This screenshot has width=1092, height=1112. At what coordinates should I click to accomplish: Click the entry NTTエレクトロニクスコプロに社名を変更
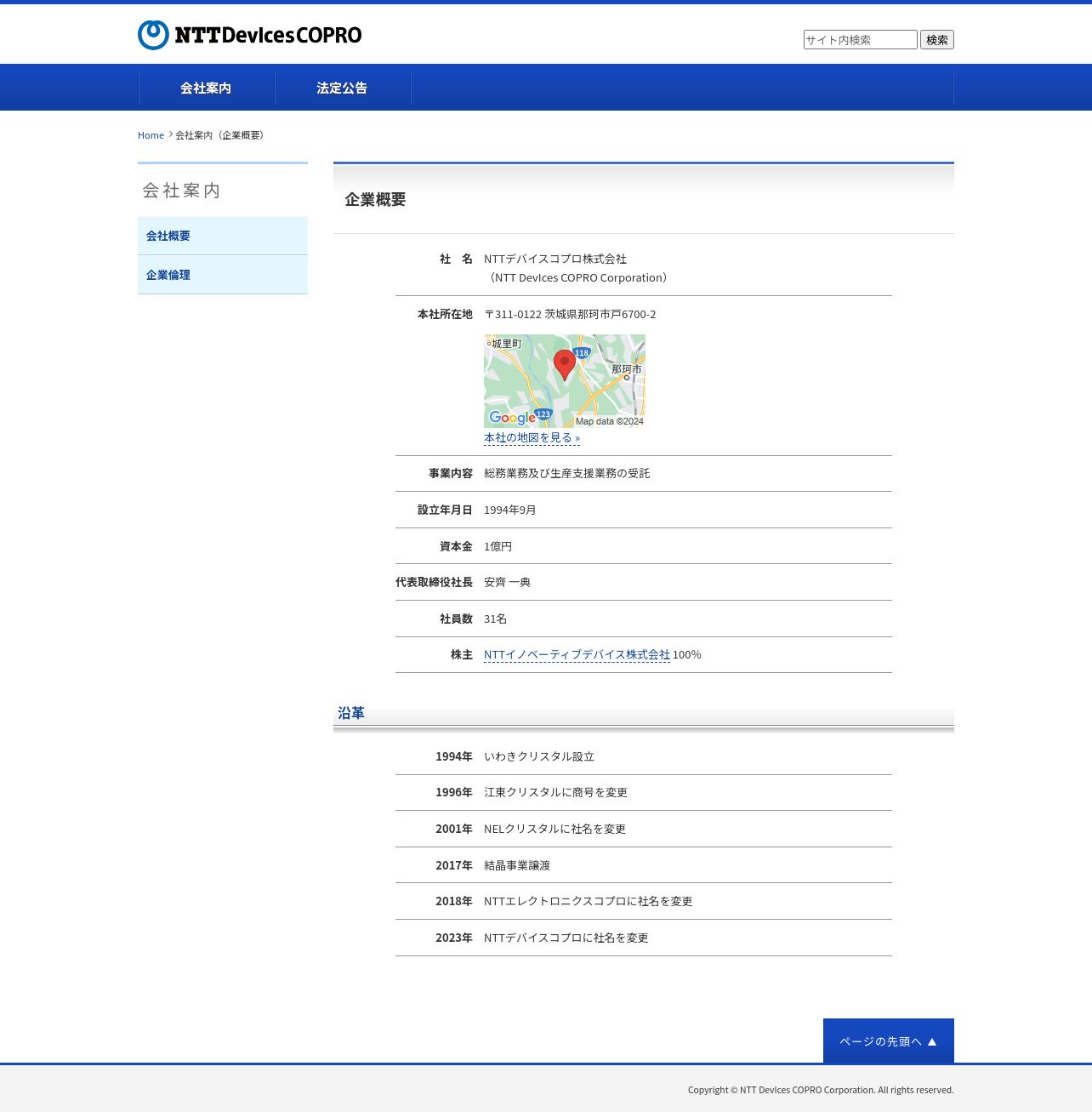588,902
